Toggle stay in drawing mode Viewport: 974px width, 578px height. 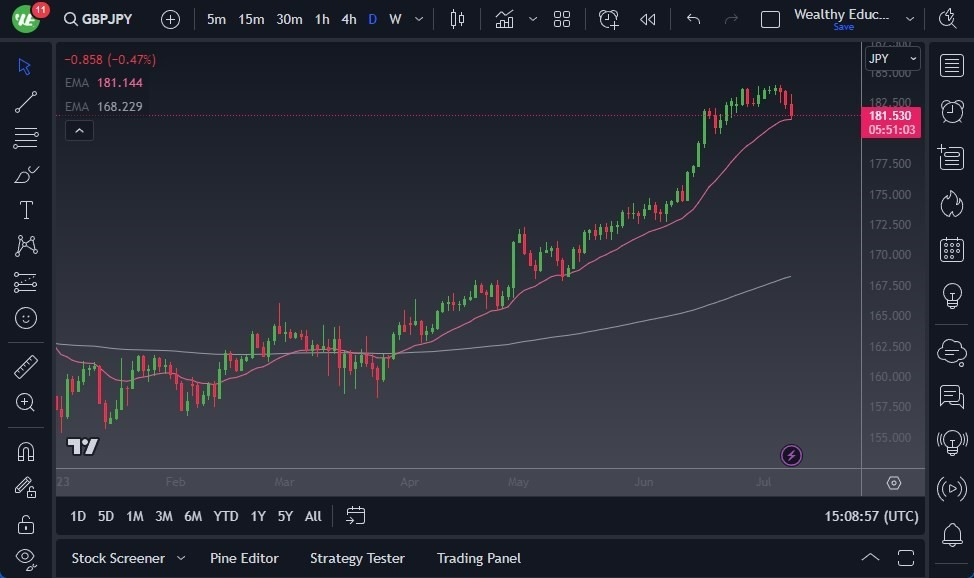(25, 488)
